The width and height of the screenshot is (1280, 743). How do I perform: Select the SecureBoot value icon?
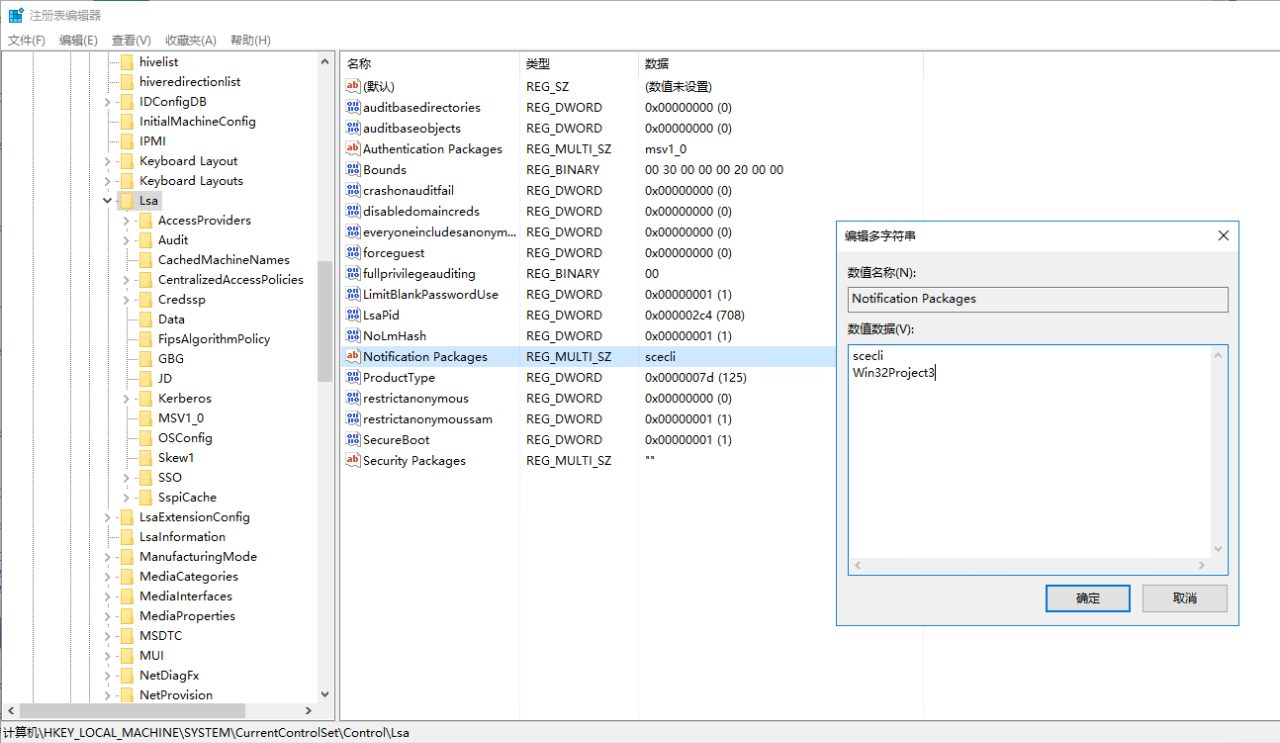(x=352, y=440)
